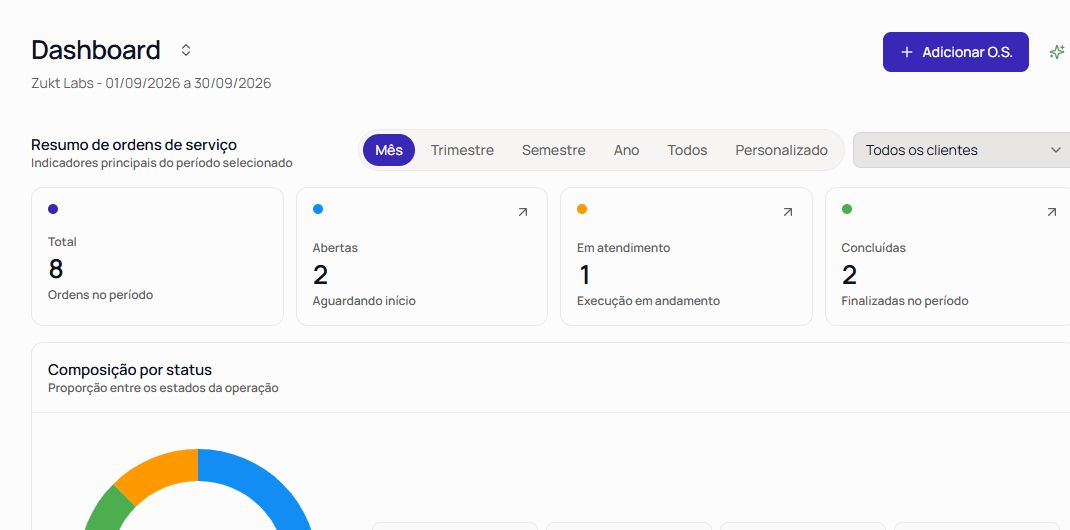Open Concluídas card arrow icon

1052,212
